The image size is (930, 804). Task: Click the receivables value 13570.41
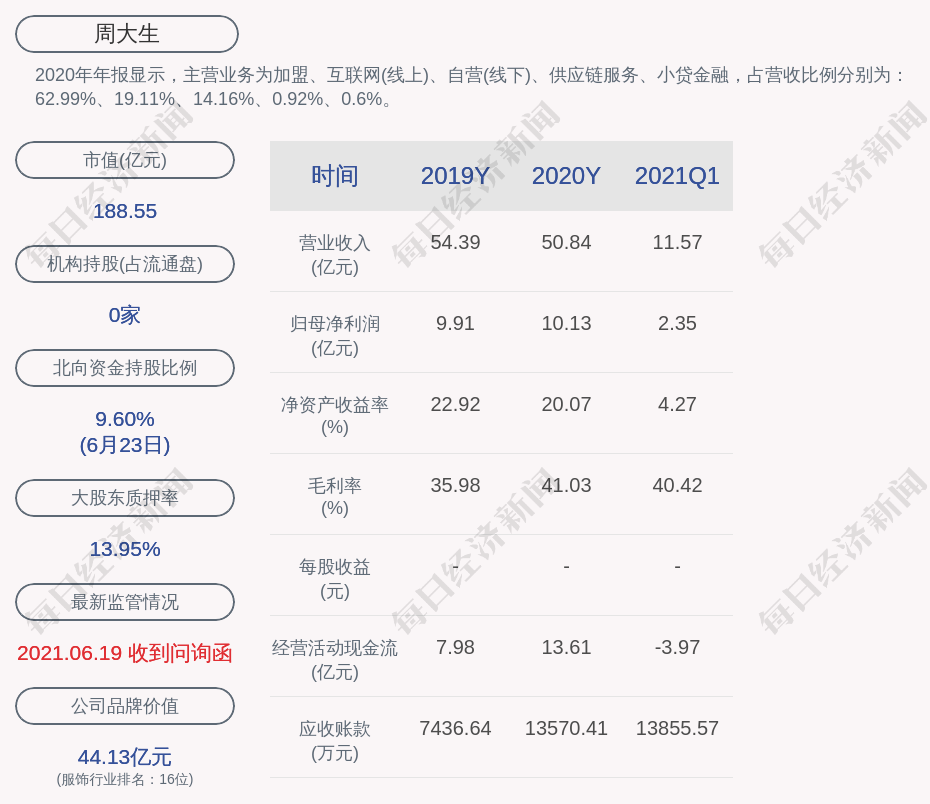point(566,728)
